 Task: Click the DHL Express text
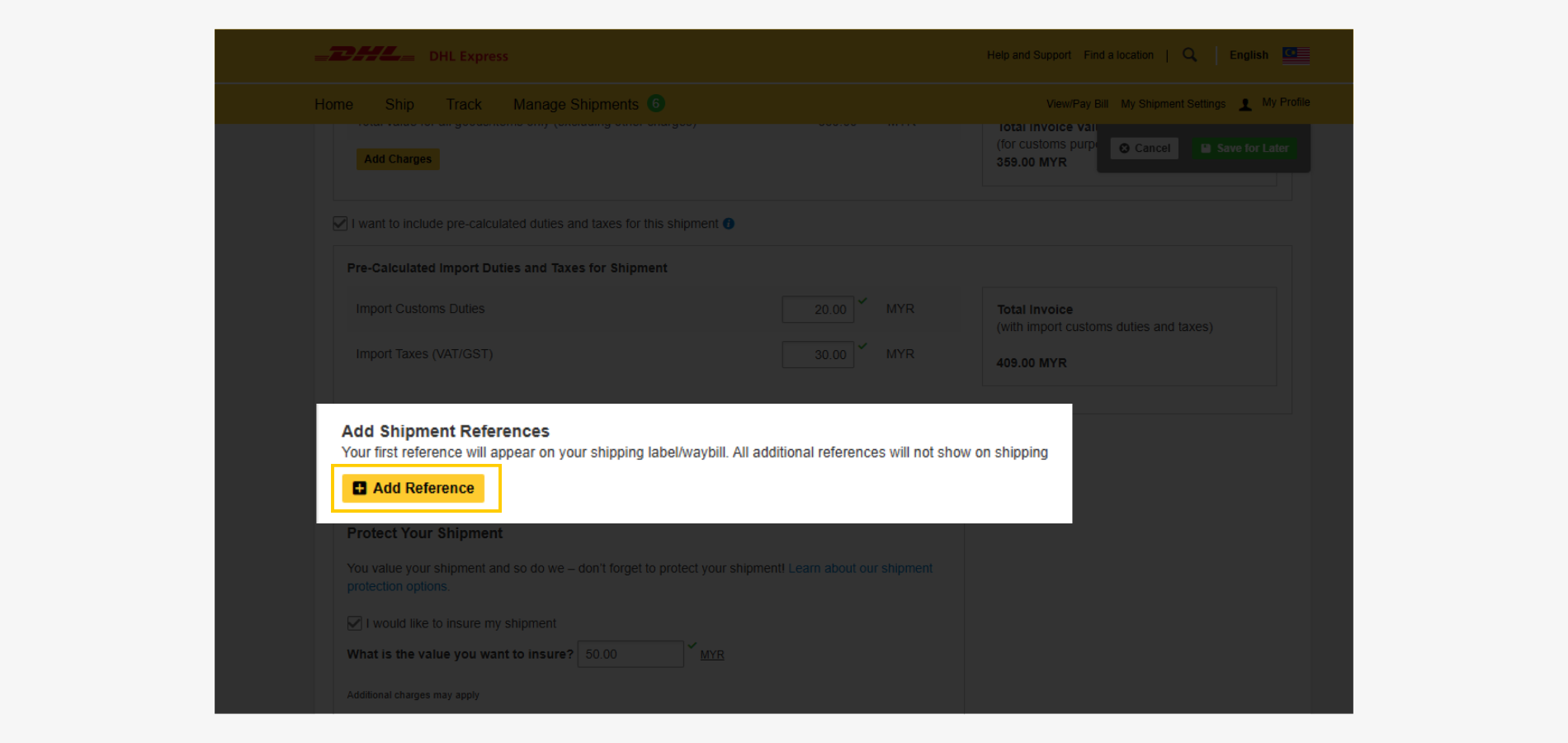(469, 56)
